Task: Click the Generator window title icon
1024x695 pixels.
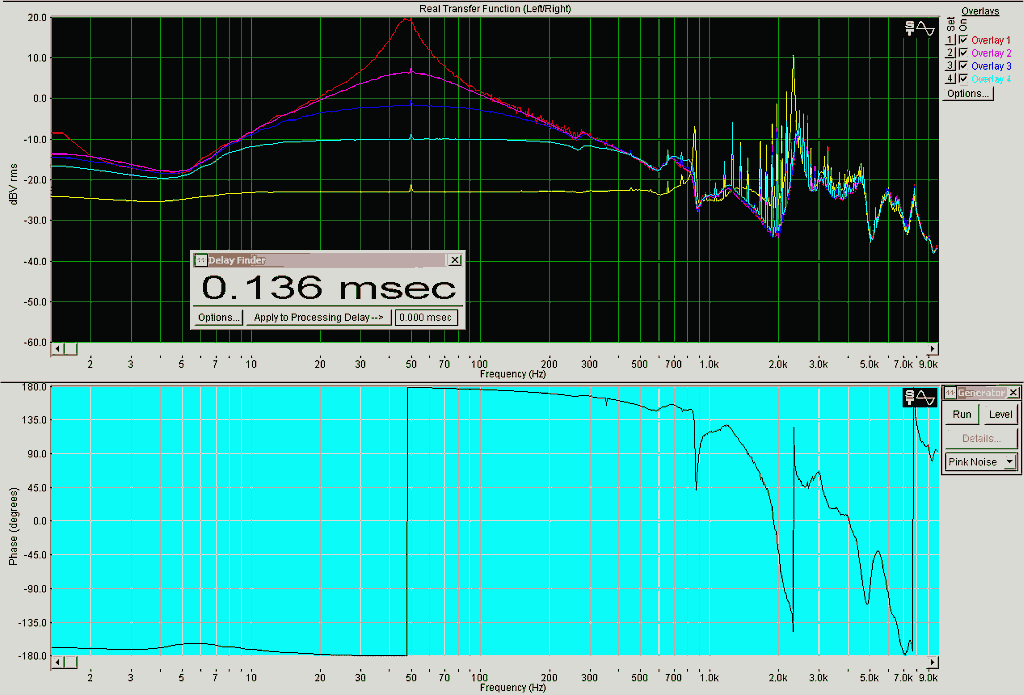Action: tap(951, 393)
